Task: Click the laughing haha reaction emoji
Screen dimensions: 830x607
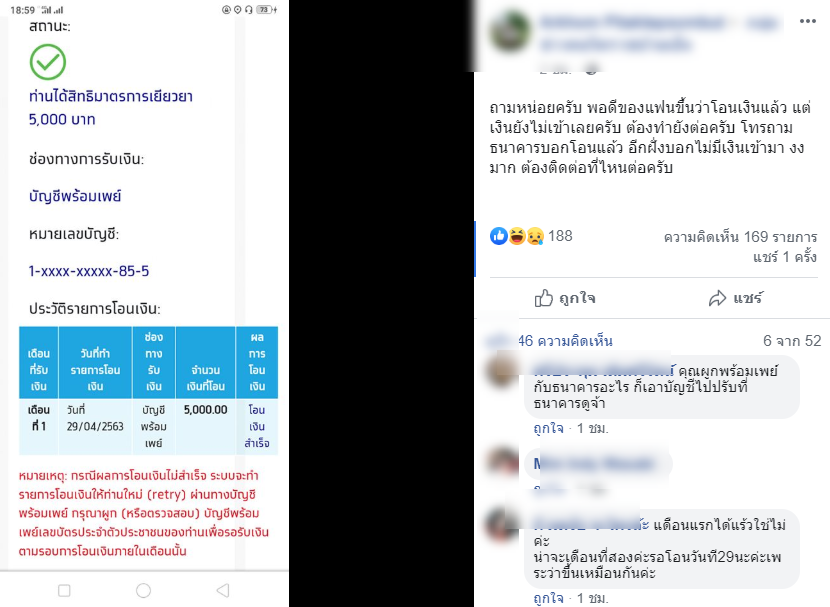Action: pos(517,236)
